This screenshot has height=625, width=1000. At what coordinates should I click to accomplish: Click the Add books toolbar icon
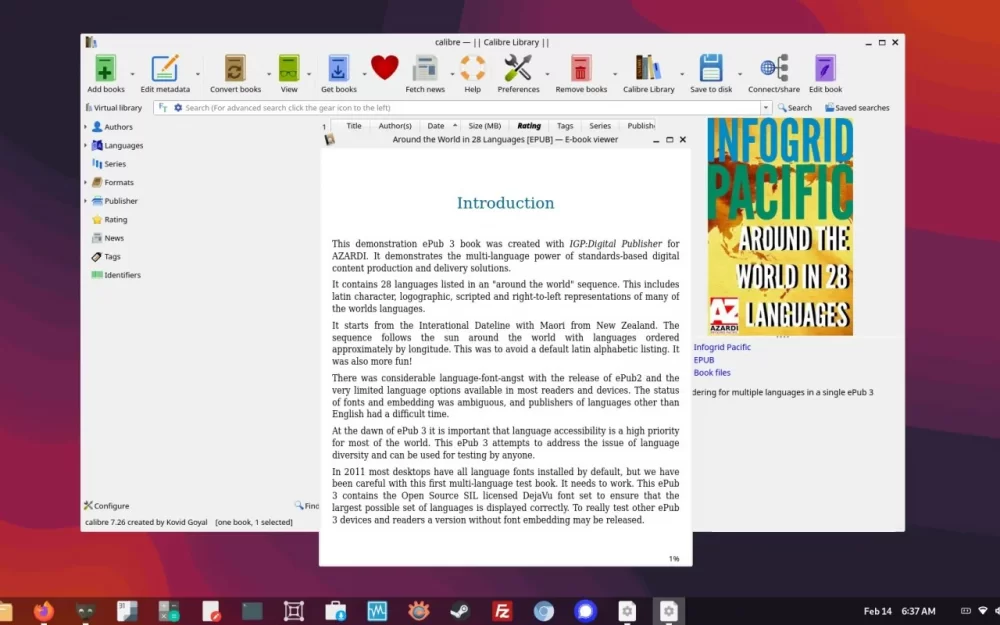click(105, 68)
